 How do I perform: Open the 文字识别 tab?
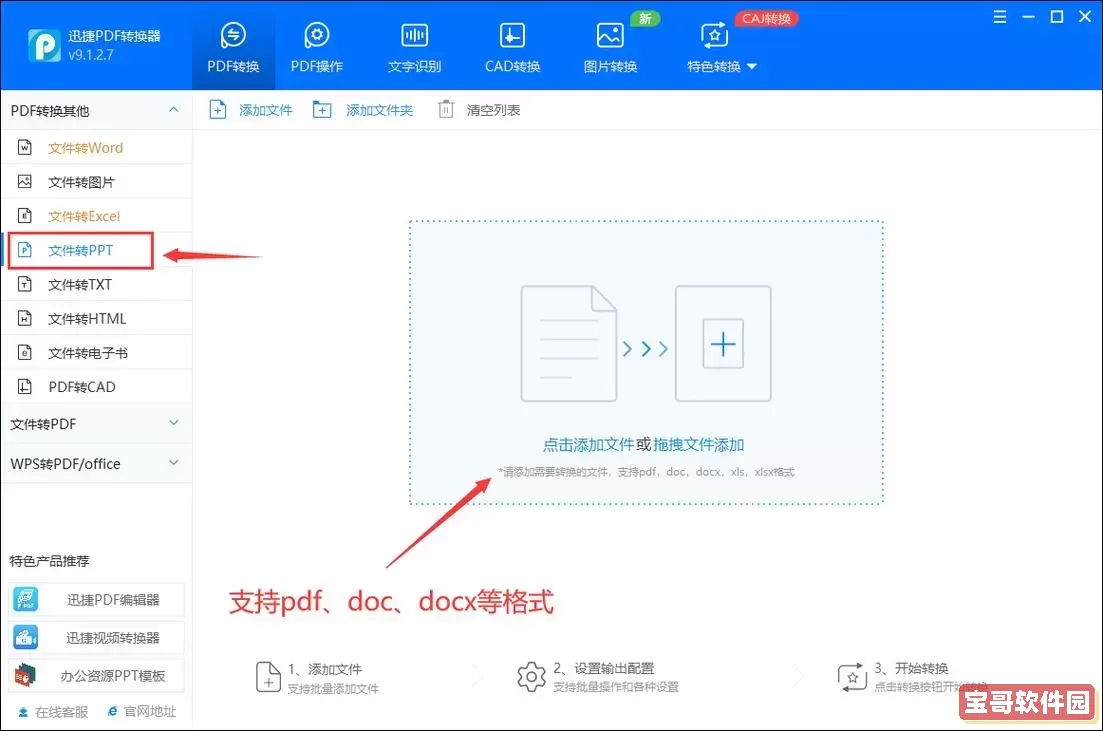coord(414,46)
